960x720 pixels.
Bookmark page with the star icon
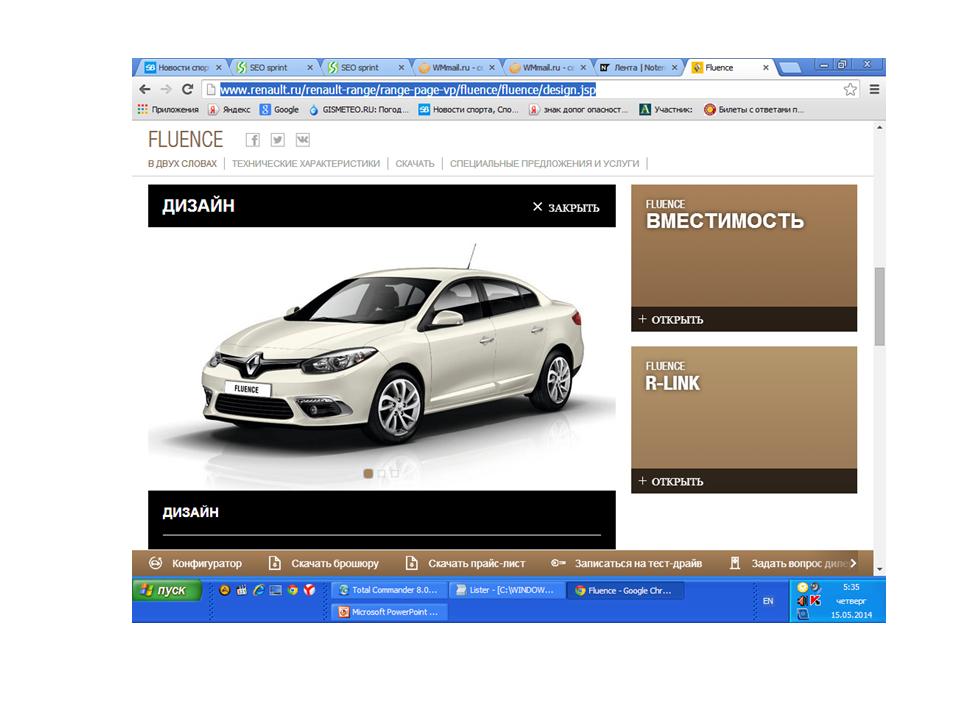[x=850, y=89]
